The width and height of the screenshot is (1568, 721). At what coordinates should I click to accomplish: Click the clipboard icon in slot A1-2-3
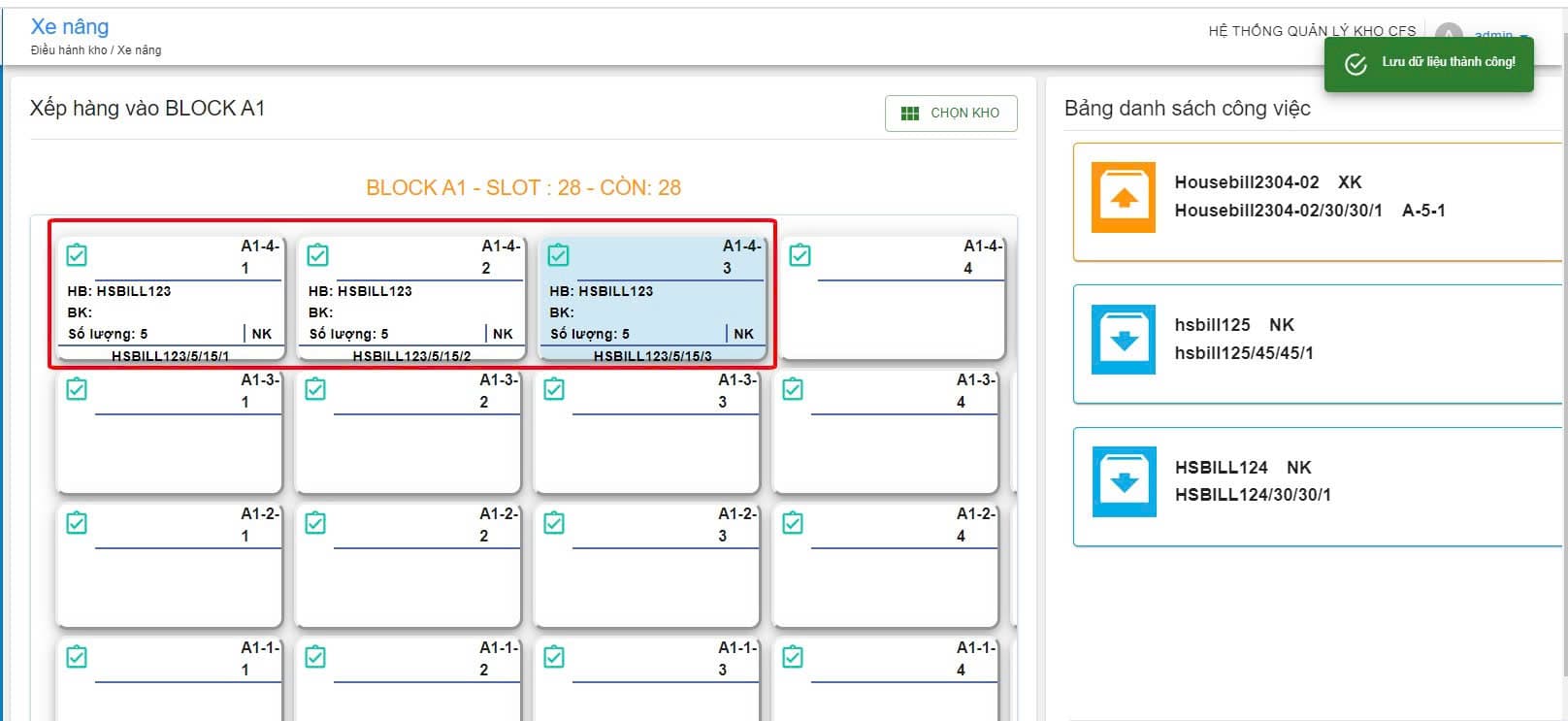[554, 523]
